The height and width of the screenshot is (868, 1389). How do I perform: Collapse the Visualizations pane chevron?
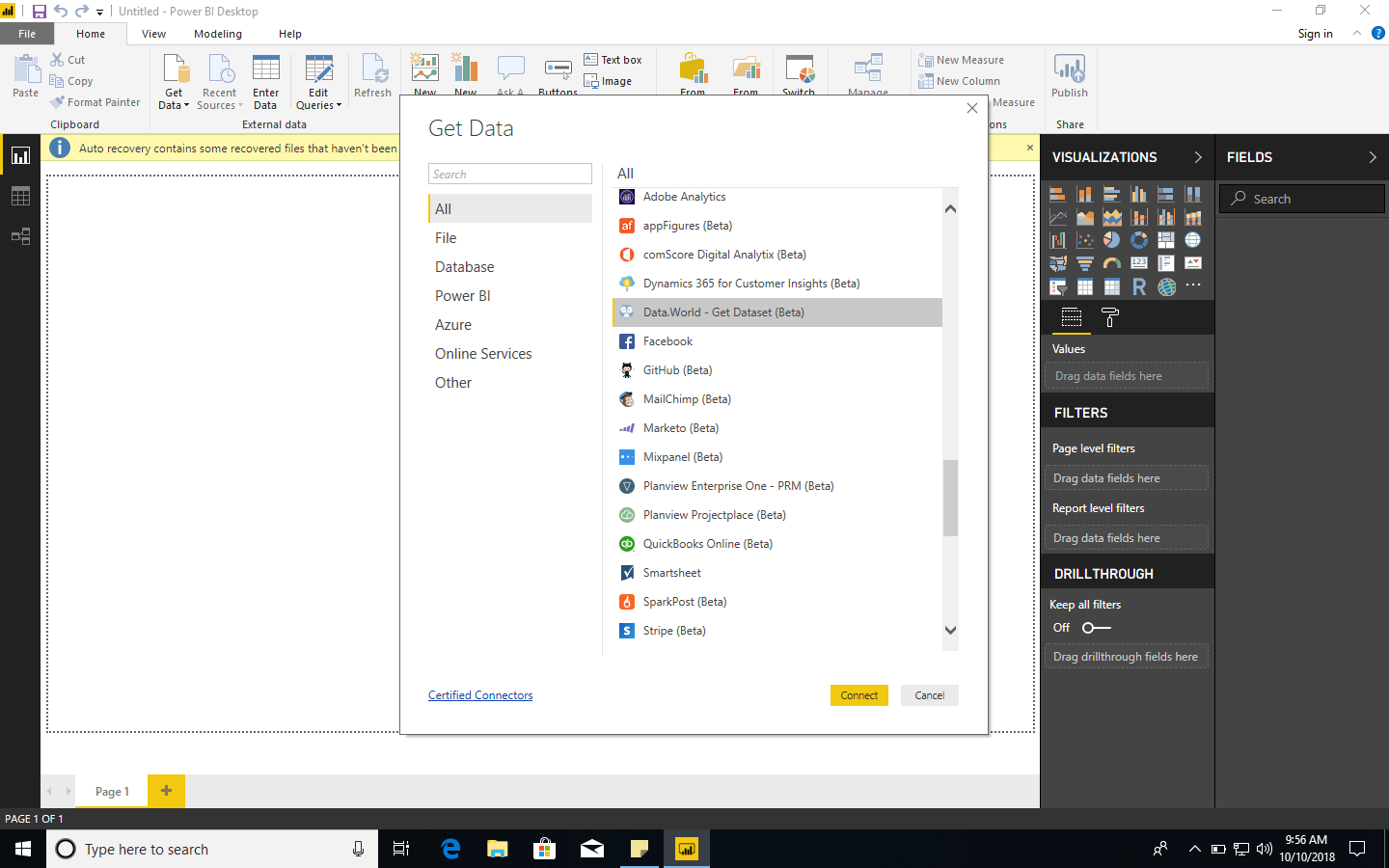point(1198,157)
